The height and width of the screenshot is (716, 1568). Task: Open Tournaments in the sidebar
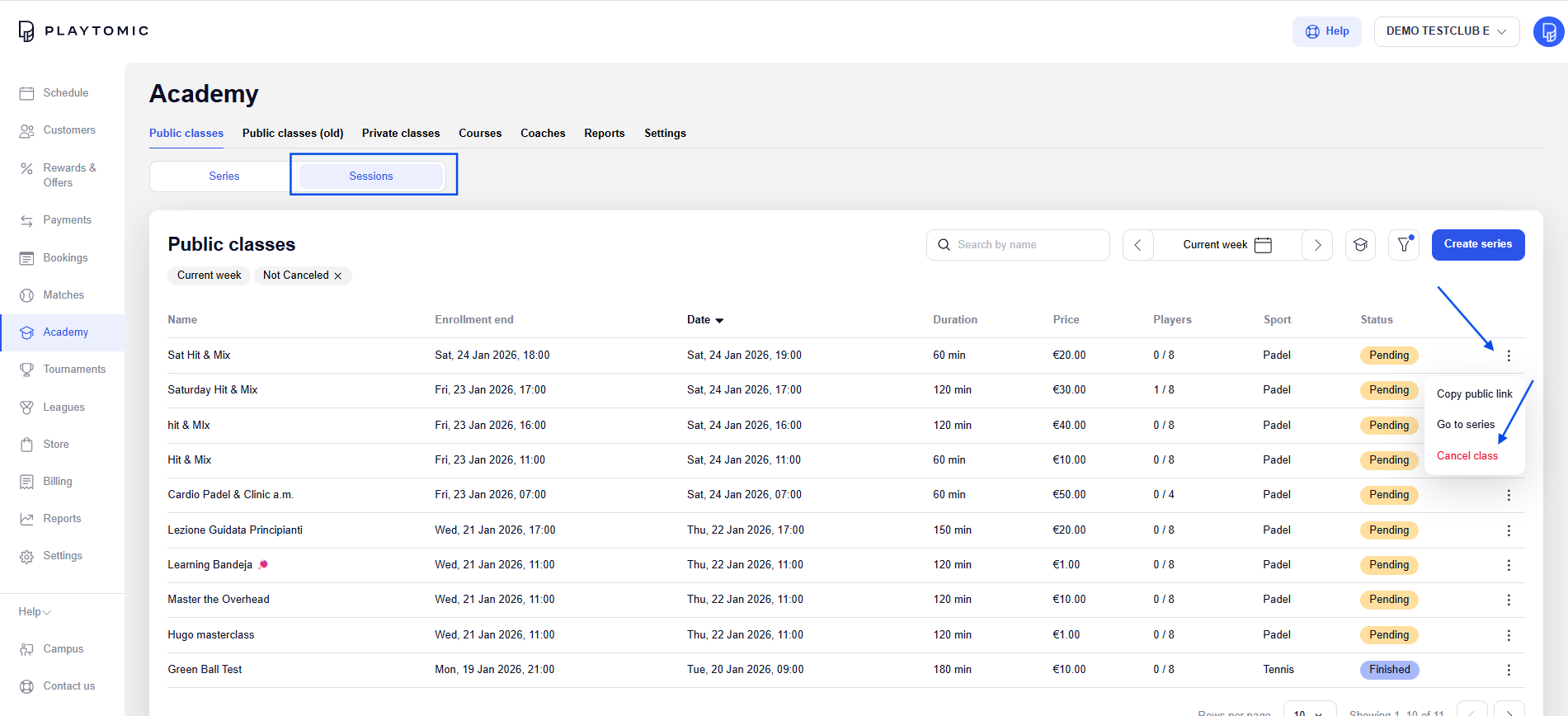pos(74,370)
